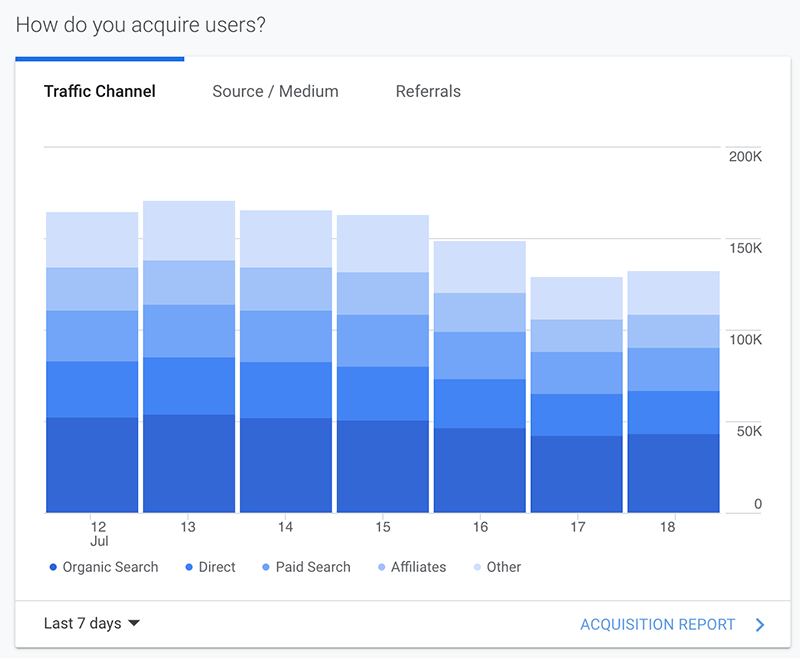Select the Referrals tab
This screenshot has width=800, height=658.
[x=428, y=91]
